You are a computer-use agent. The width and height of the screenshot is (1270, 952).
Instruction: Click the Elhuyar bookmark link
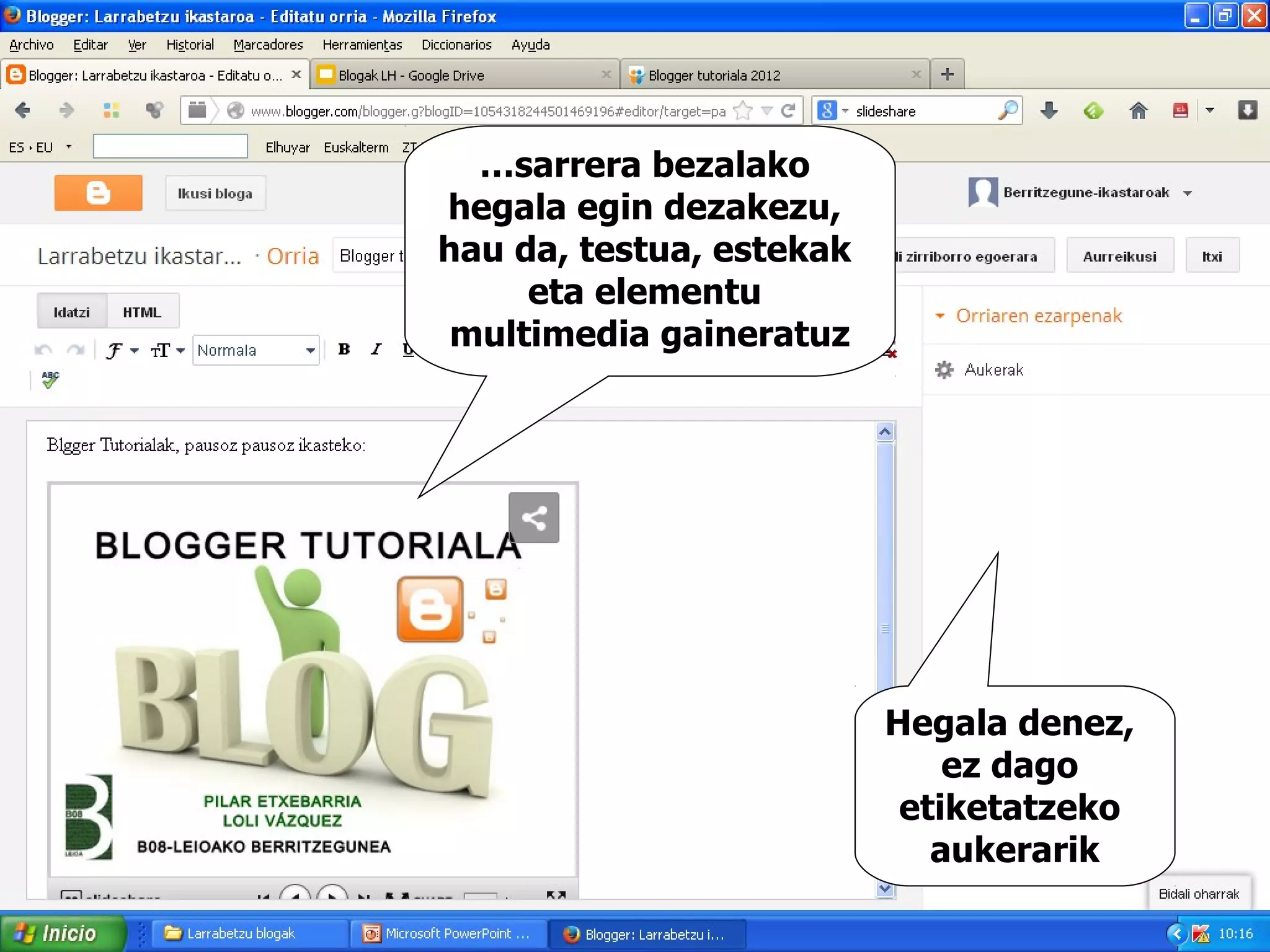[288, 147]
